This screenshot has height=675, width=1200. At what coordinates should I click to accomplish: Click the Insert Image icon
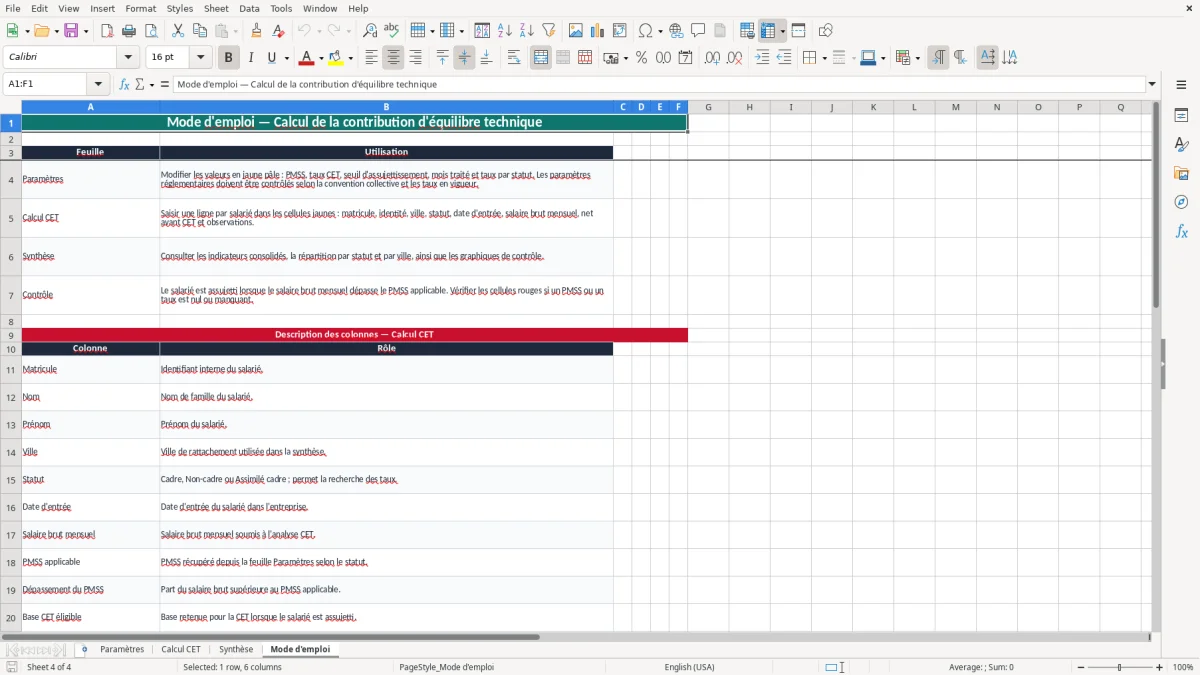pos(576,31)
